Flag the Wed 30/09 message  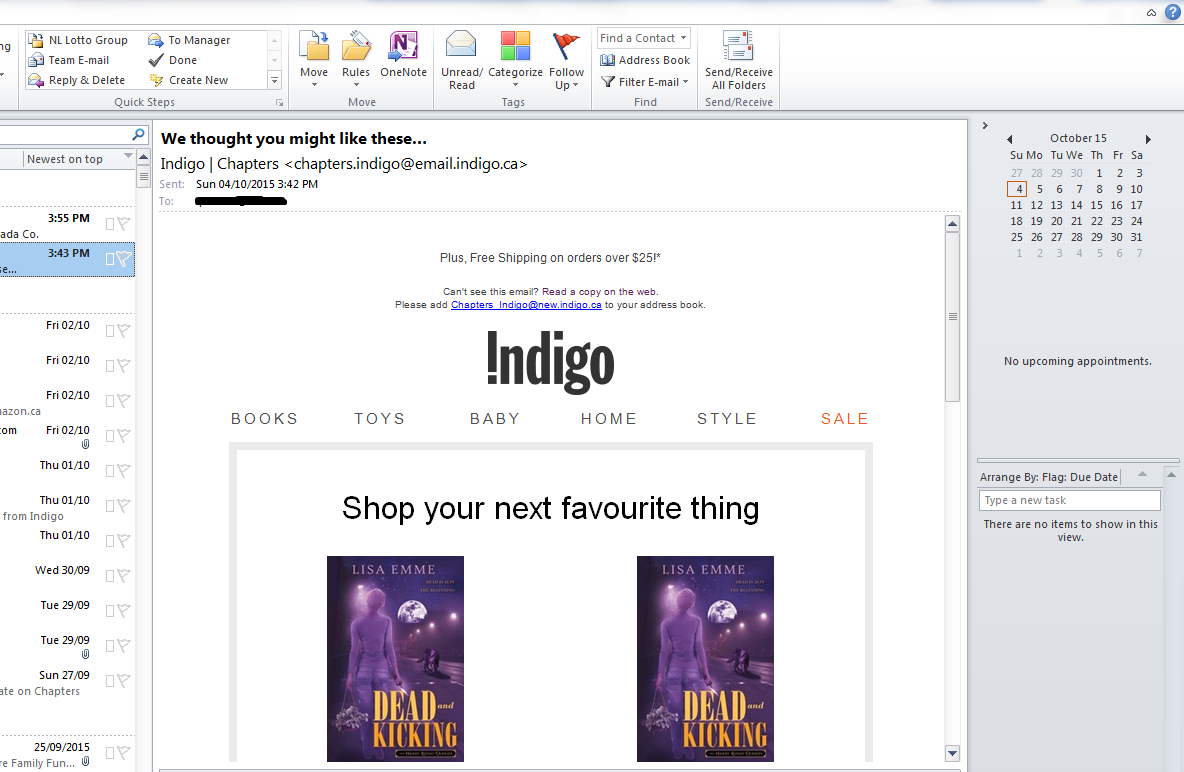[x=124, y=576]
